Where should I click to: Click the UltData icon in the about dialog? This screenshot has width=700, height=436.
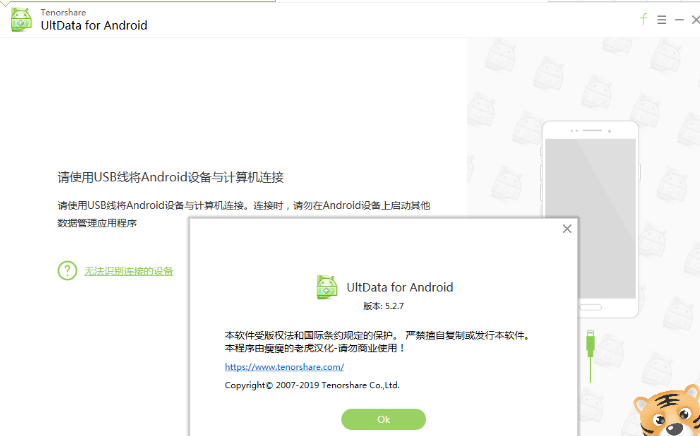pos(327,287)
